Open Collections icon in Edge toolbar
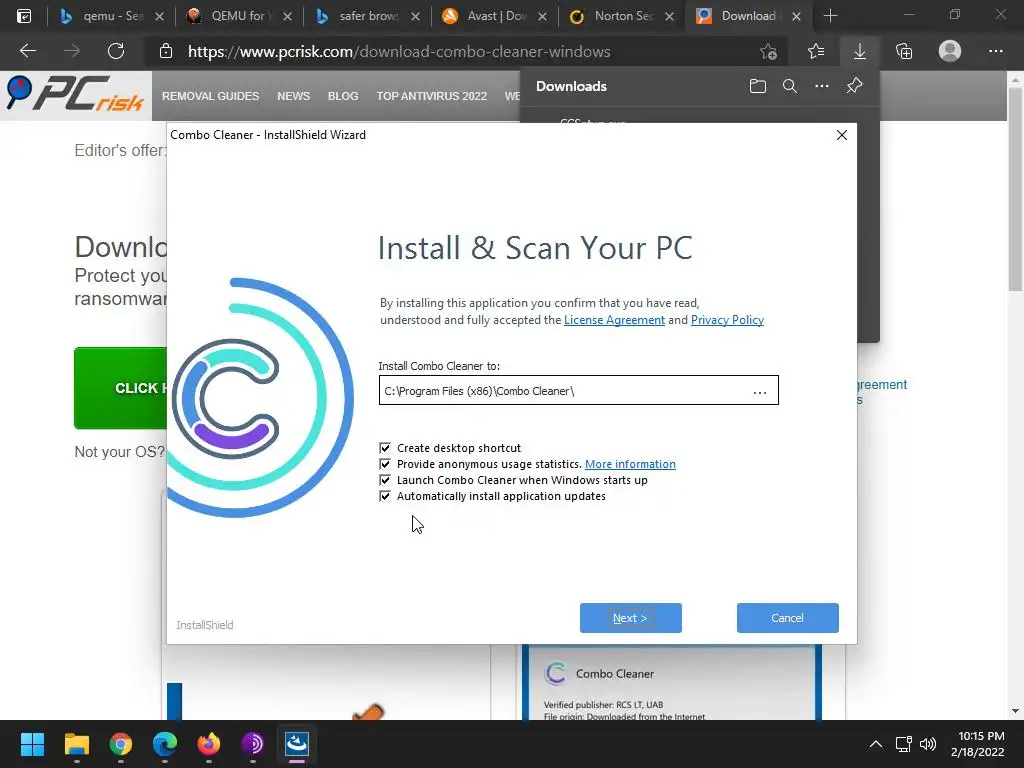 point(904,51)
